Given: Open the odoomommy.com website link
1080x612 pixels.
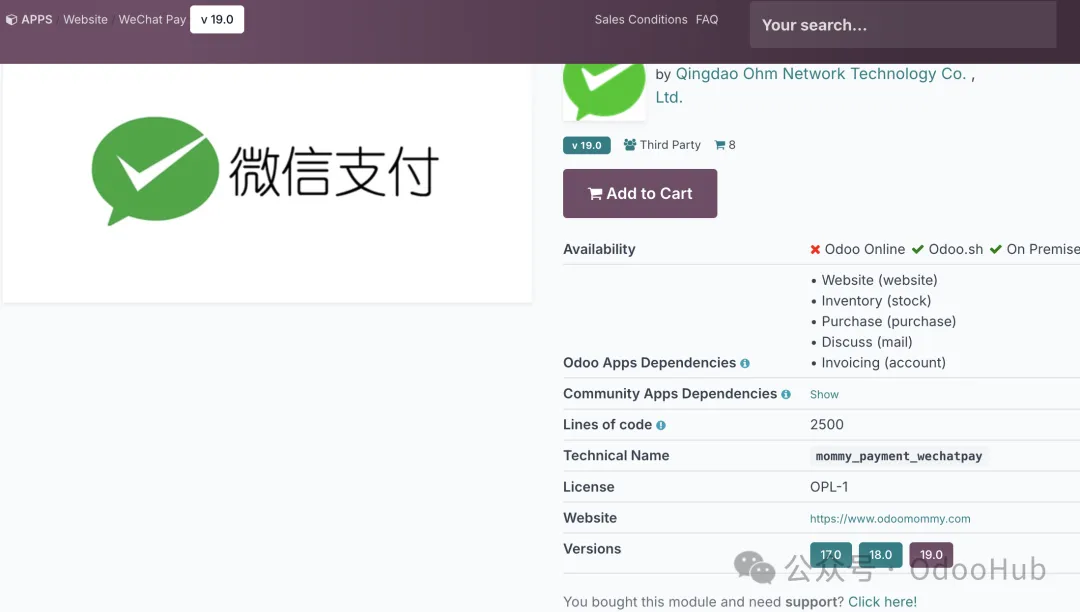Looking at the screenshot, I should 890,518.
